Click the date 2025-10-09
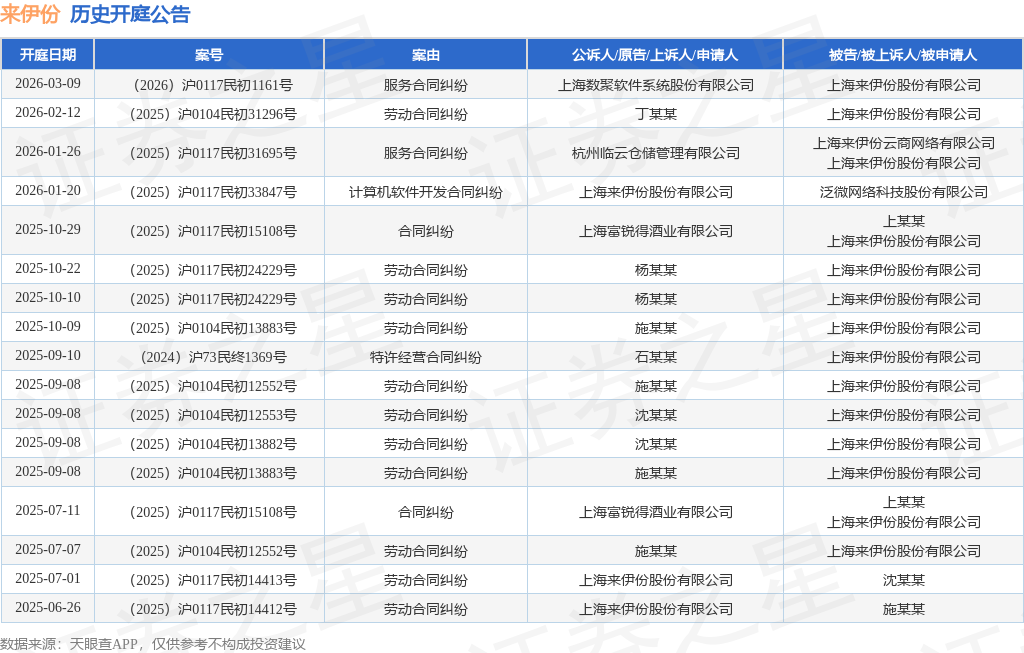The width and height of the screenshot is (1024, 653). 48,326
